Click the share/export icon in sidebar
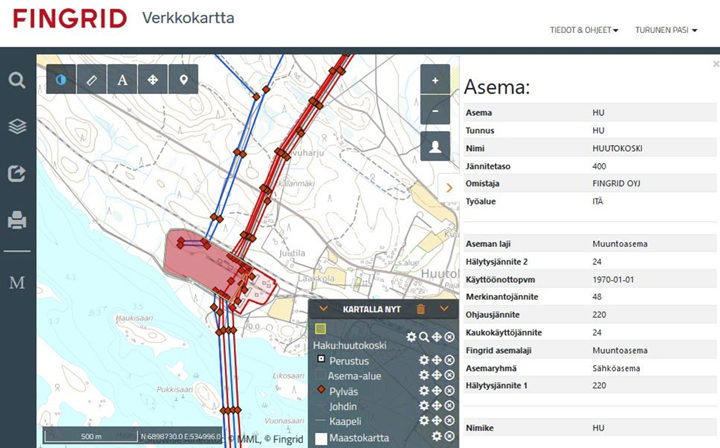720x448 pixels. (x=17, y=174)
